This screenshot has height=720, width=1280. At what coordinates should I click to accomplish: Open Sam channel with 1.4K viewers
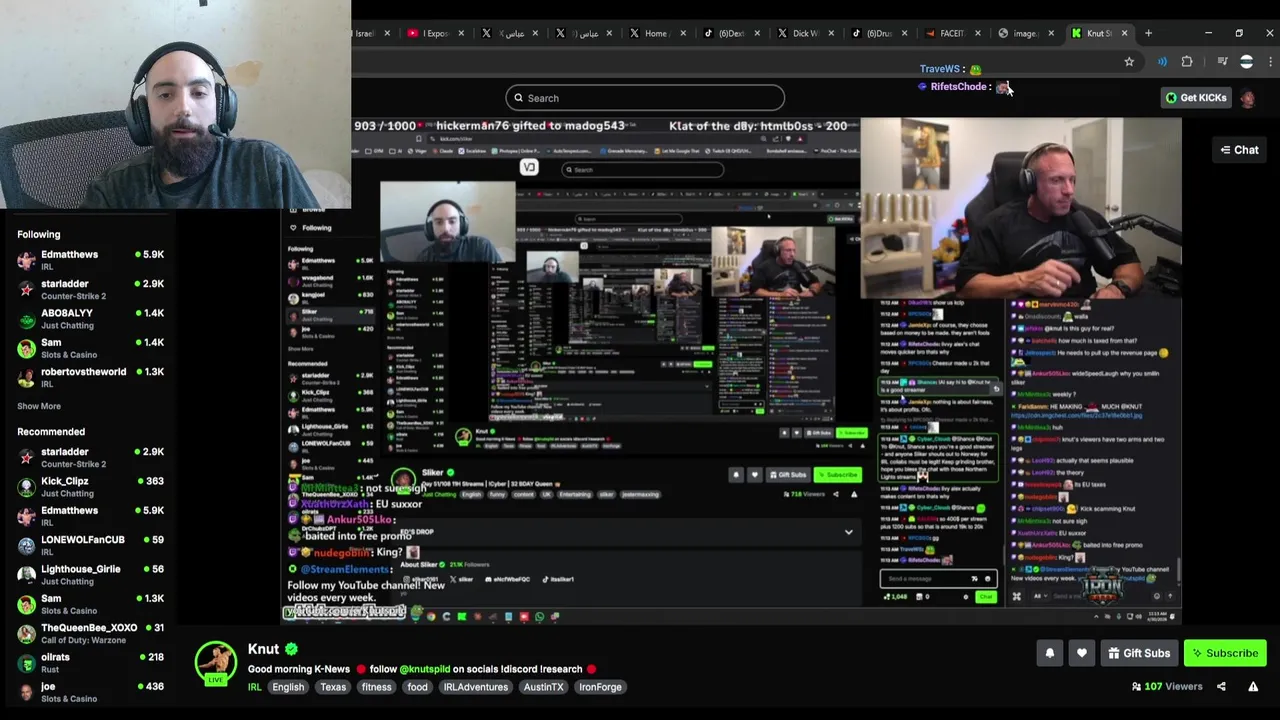click(x=90, y=348)
